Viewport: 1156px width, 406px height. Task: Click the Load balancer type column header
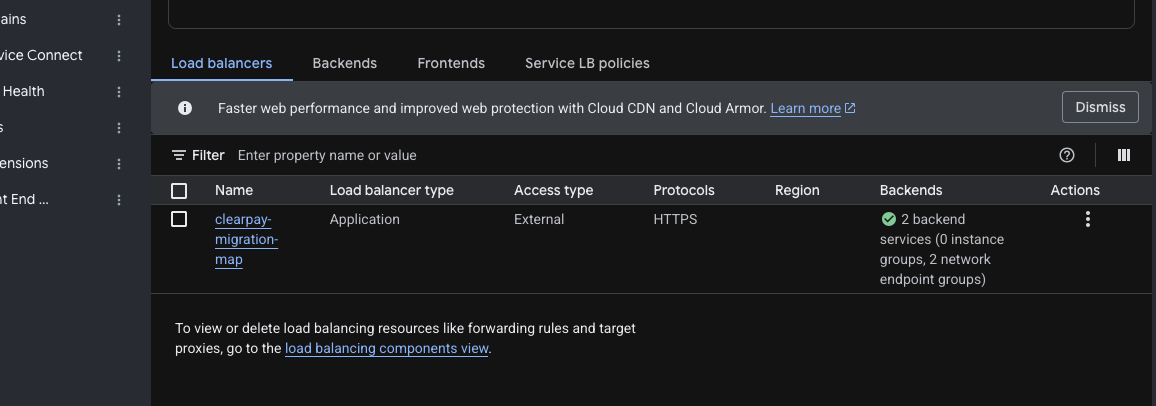coord(391,191)
